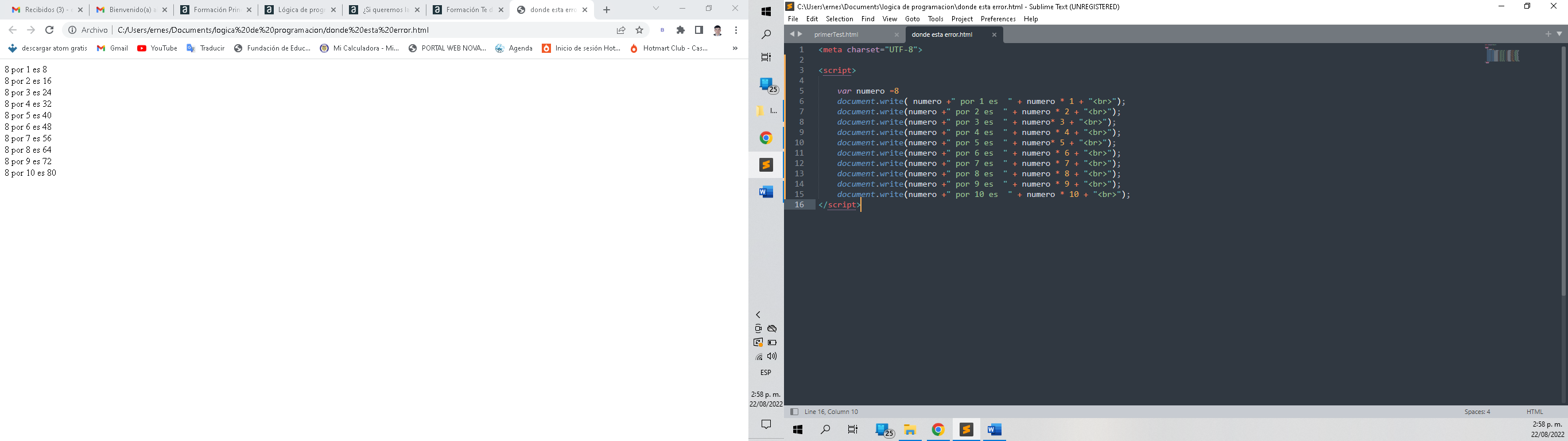The width and height of the screenshot is (1568, 441).
Task: Open Sublime Text on bottom taskbar
Action: [x=966, y=430]
